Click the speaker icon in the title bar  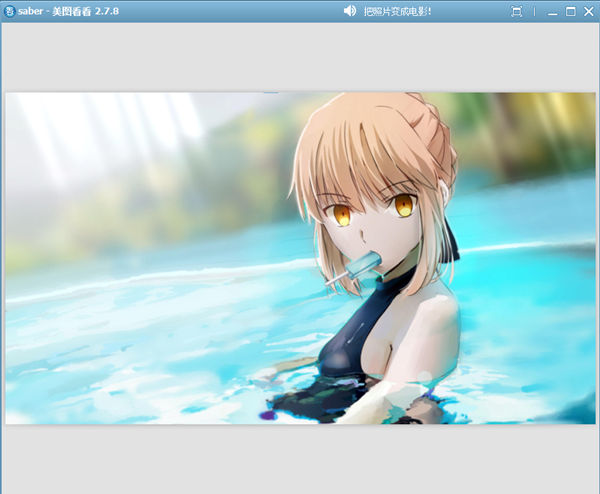350,11
